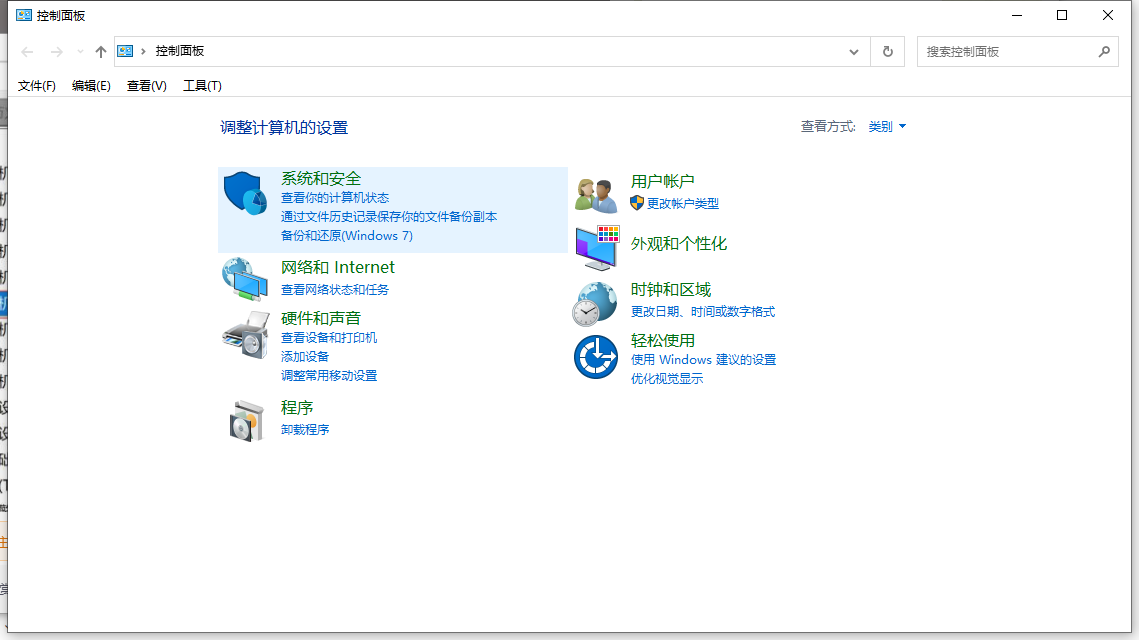The image size is (1139, 640).
Task: Open 硬件和声音 category
Action: tap(321, 318)
